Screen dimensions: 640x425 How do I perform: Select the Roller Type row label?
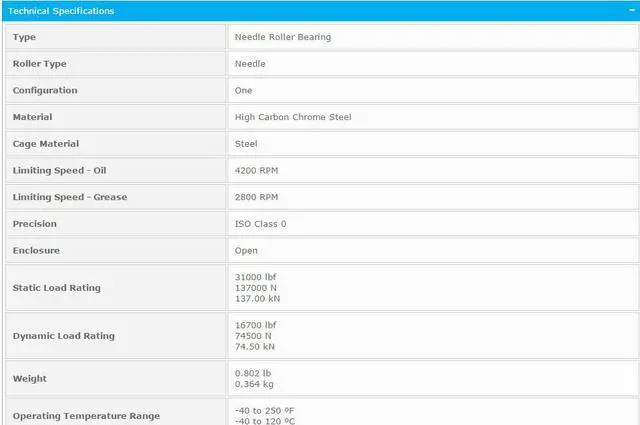pos(39,64)
